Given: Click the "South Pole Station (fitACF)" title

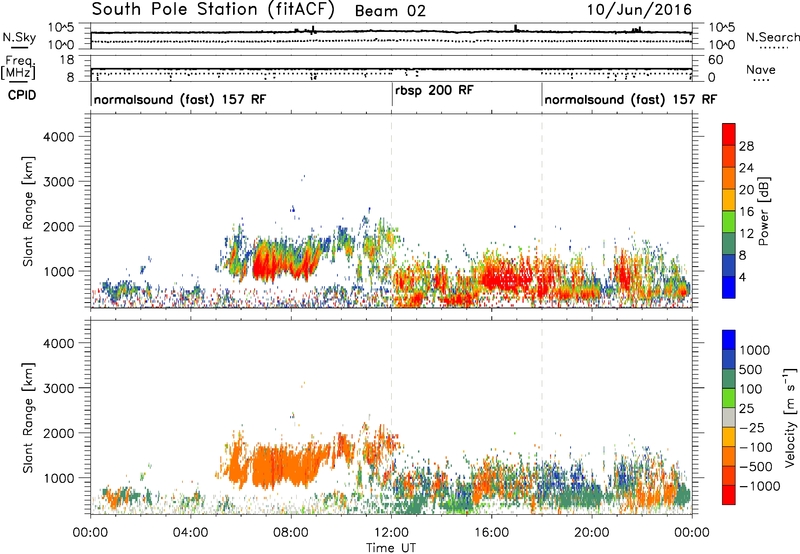Looking at the screenshot, I should click(x=213, y=10).
